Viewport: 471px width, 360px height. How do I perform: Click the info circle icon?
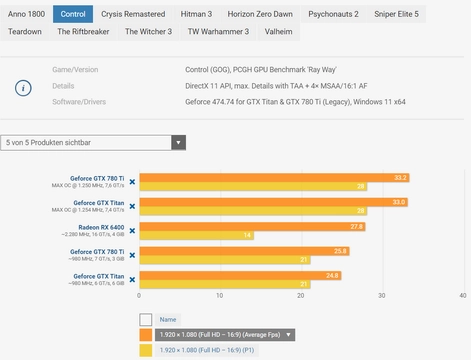[x=23, y=88]
